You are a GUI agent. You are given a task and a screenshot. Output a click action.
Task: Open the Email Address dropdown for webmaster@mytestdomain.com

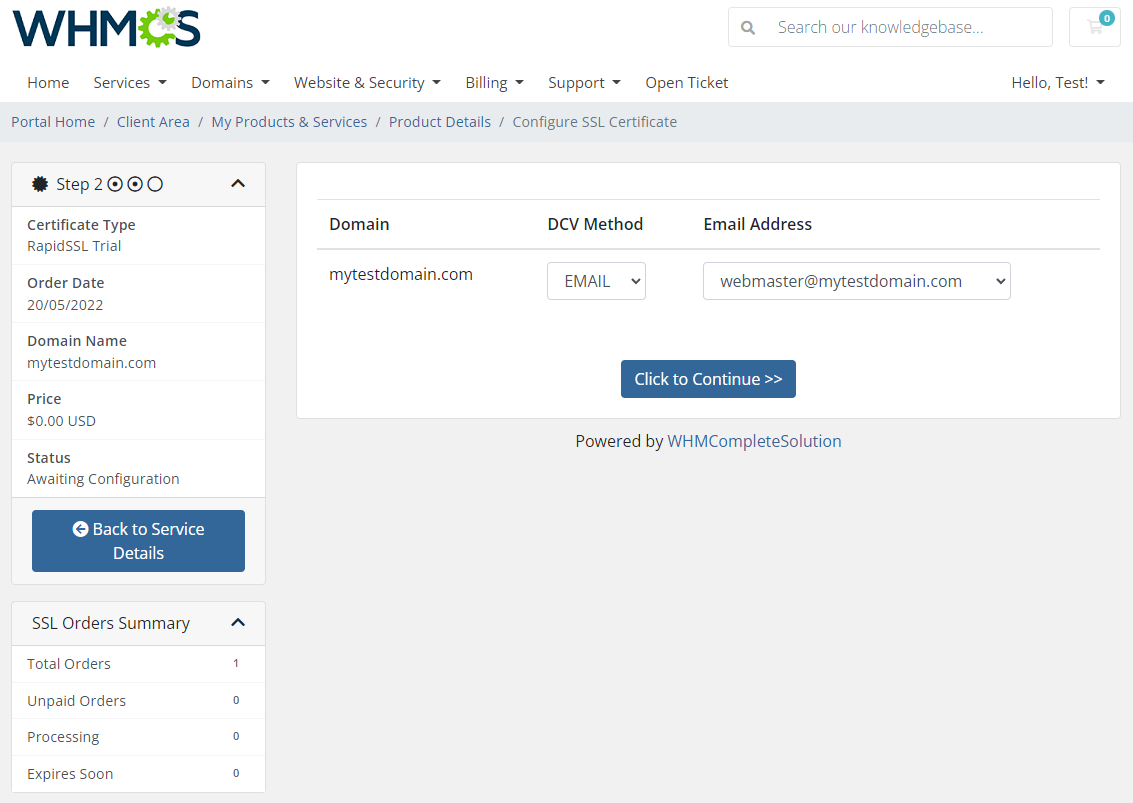point(856,281)
